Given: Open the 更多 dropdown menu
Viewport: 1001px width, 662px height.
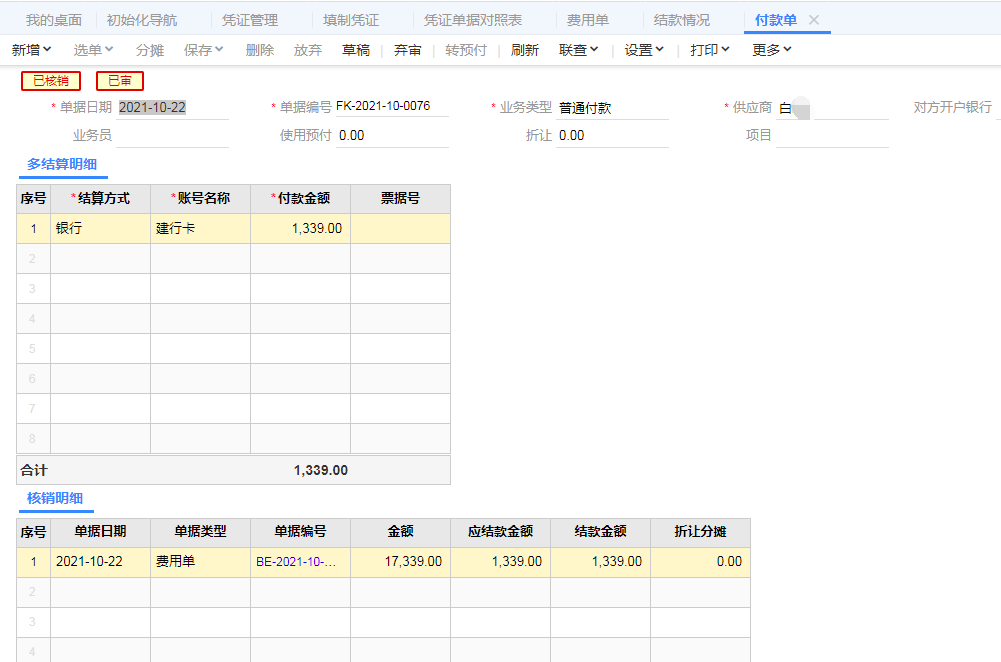Looking at the screenshot, I should point(772,50).
